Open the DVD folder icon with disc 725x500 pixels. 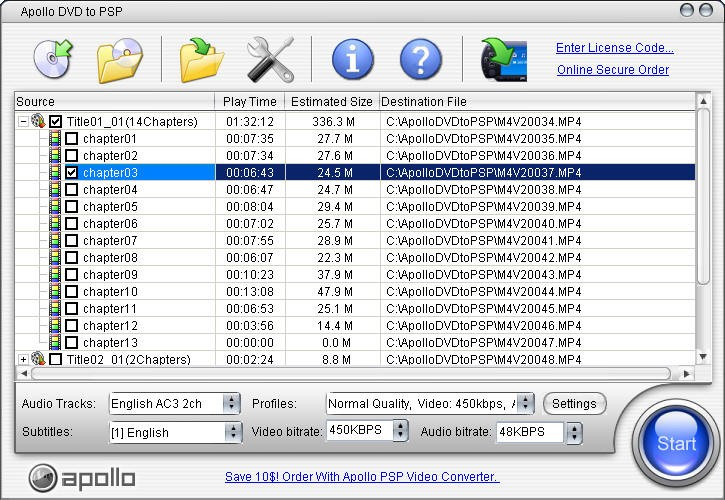point(120,60)
